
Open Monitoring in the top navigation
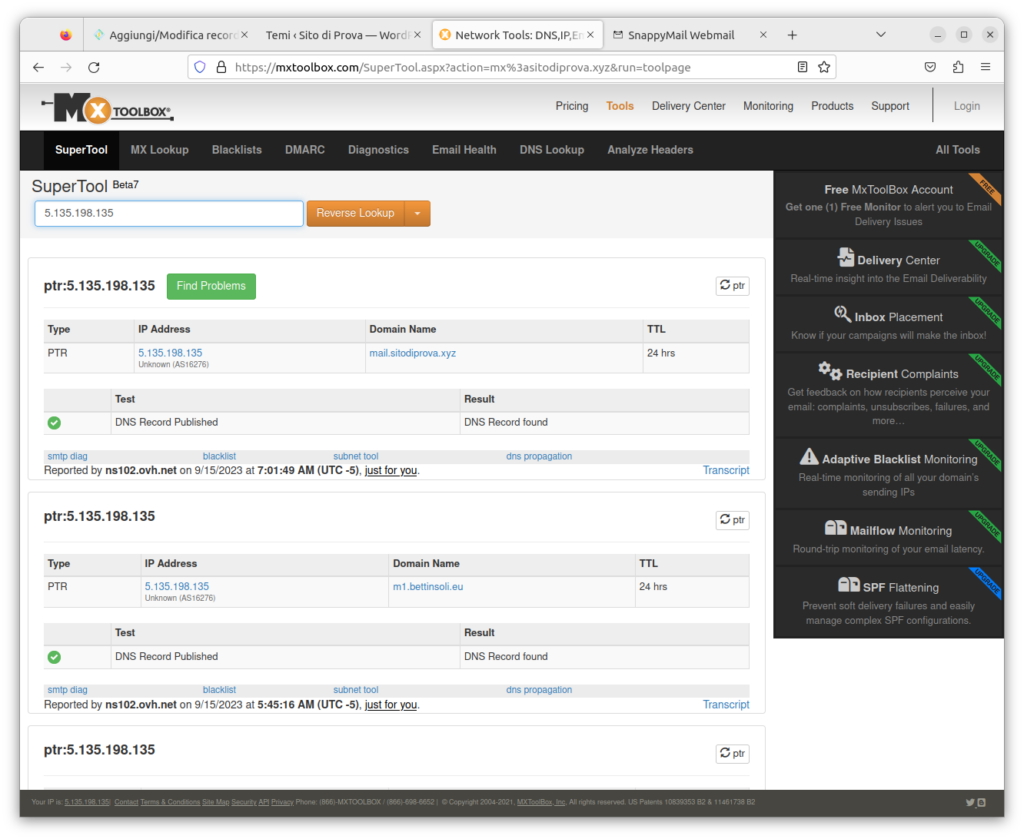point(768,106)
